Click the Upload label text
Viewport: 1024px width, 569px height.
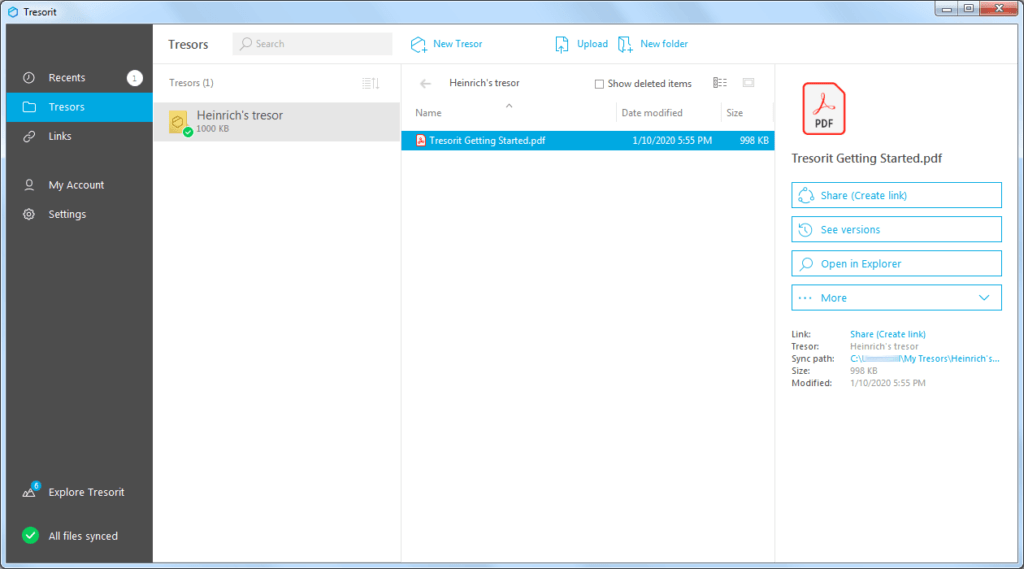[x=592, y=44]
